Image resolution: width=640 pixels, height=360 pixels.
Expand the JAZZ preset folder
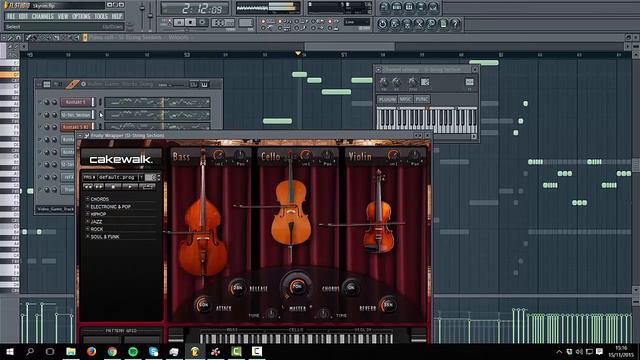(87, 221)
